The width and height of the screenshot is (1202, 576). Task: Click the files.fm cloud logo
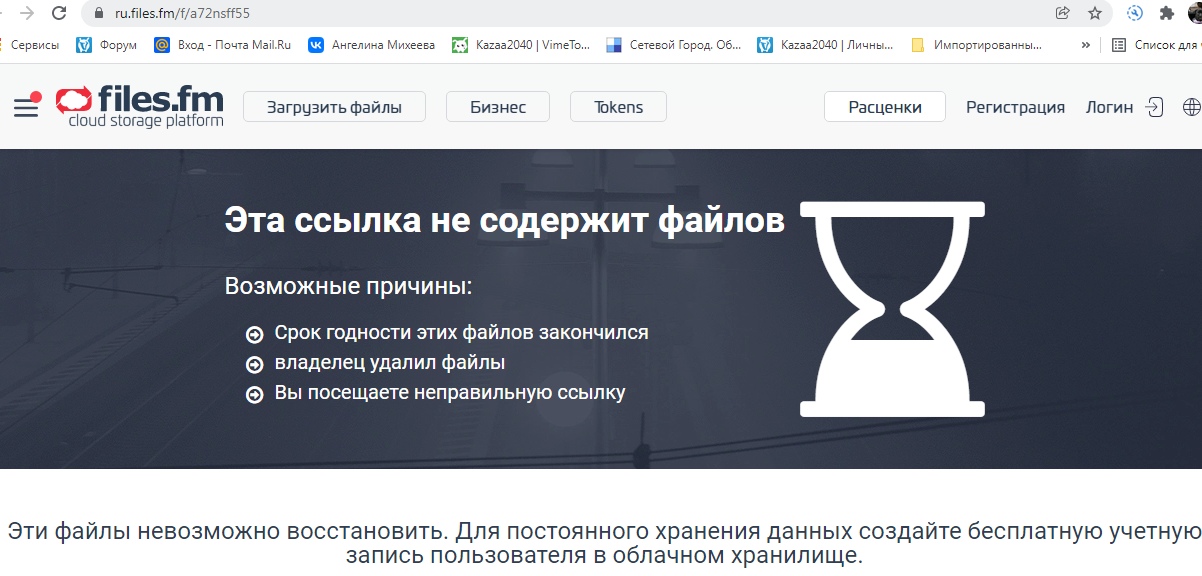(140, 106)
